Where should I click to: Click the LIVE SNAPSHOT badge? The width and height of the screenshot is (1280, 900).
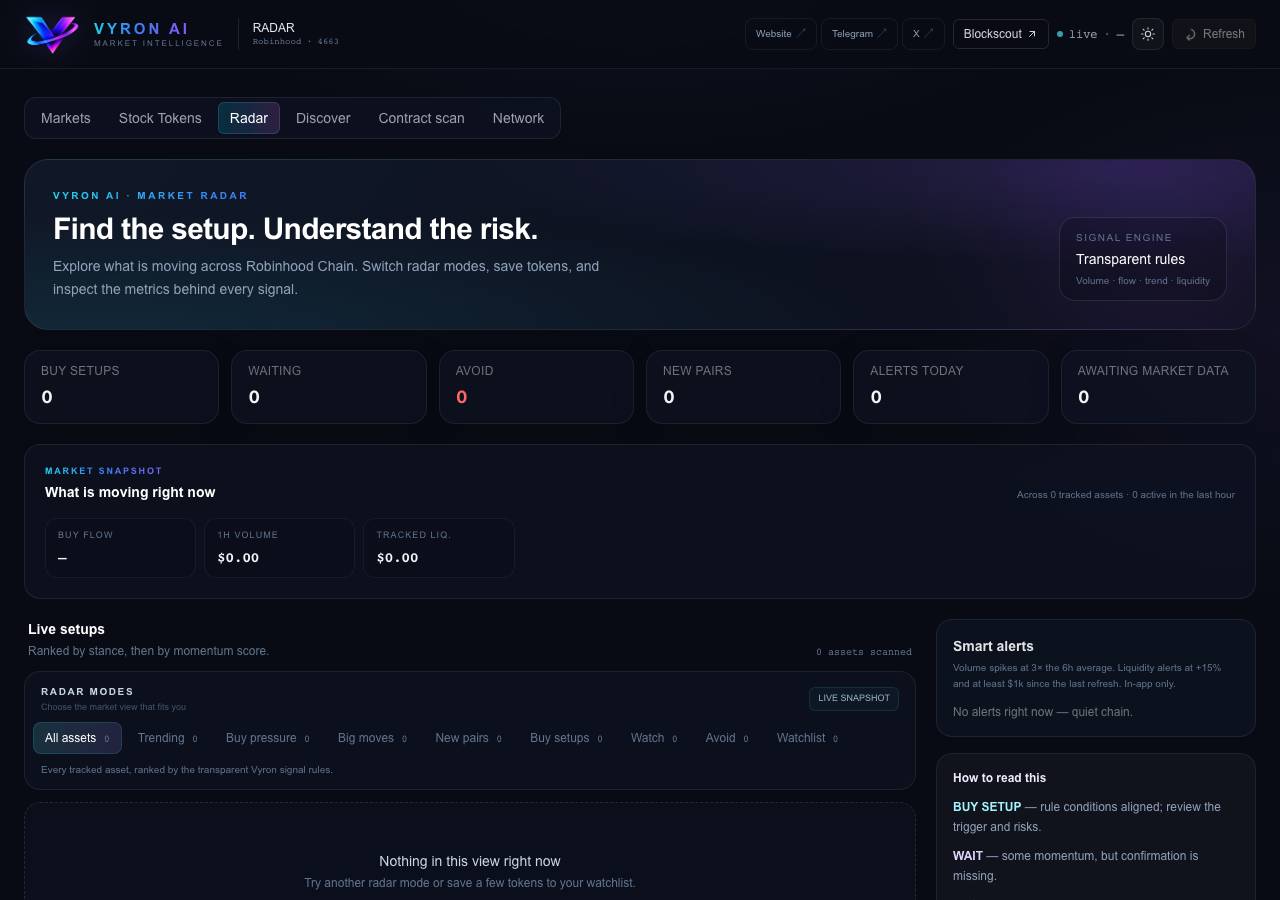[854, 698]
